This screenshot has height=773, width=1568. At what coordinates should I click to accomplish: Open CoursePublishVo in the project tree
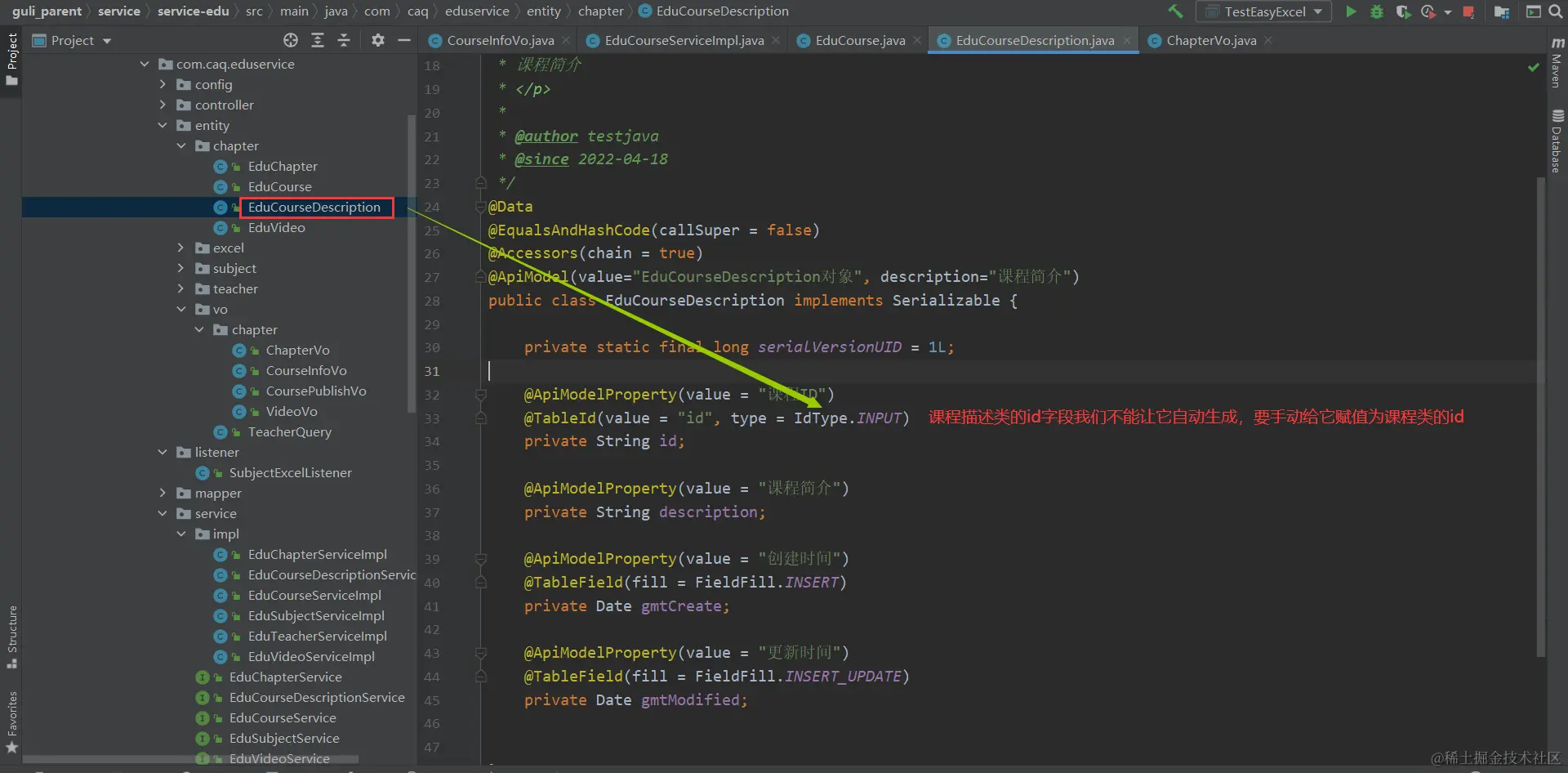click(315, 391)
